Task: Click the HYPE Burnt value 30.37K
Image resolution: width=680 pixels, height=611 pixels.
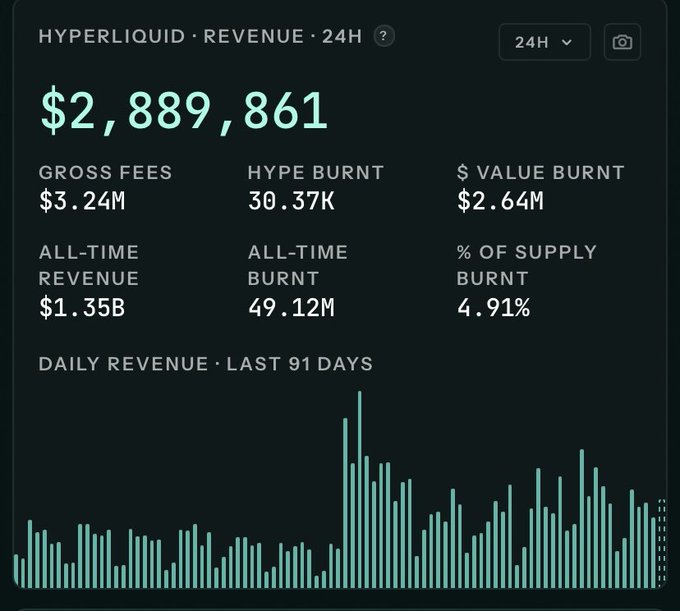Action: [291, 201]
